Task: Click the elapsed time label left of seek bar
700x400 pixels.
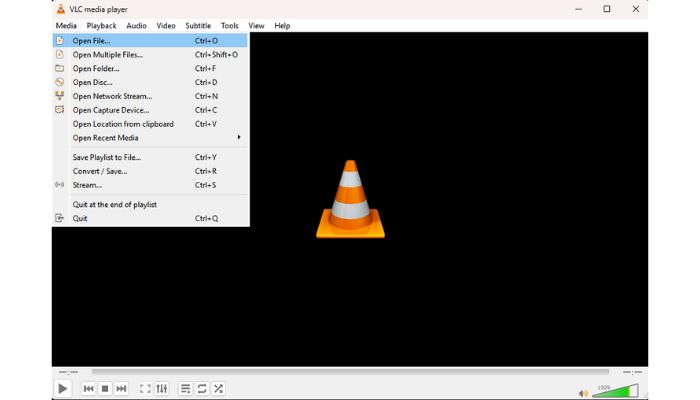Action: [68, 371]
